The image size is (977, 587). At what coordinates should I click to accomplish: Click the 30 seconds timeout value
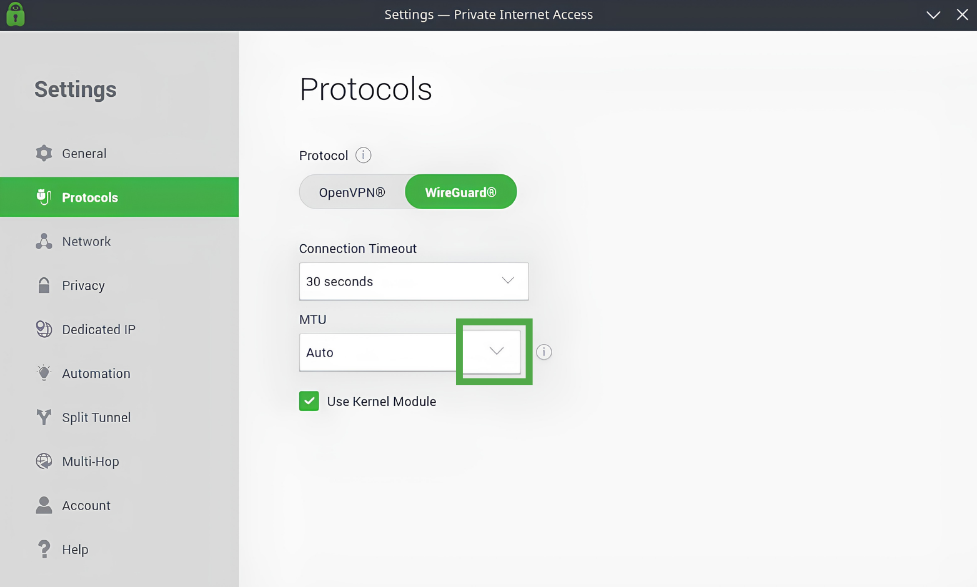pyautogui.click(x=340, y=282)
